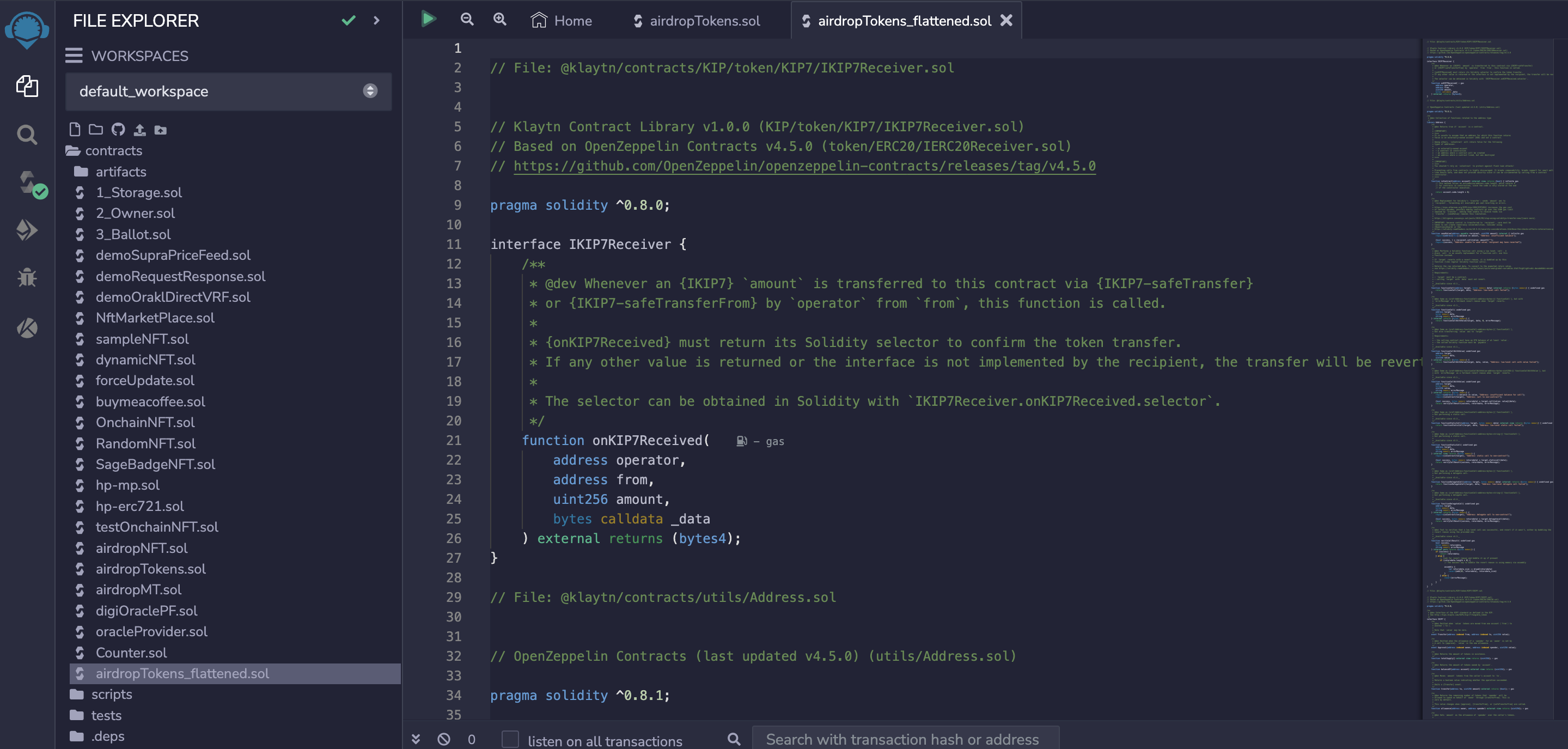Open NftMarketPlace.sol in file tree

click(155, 318)
